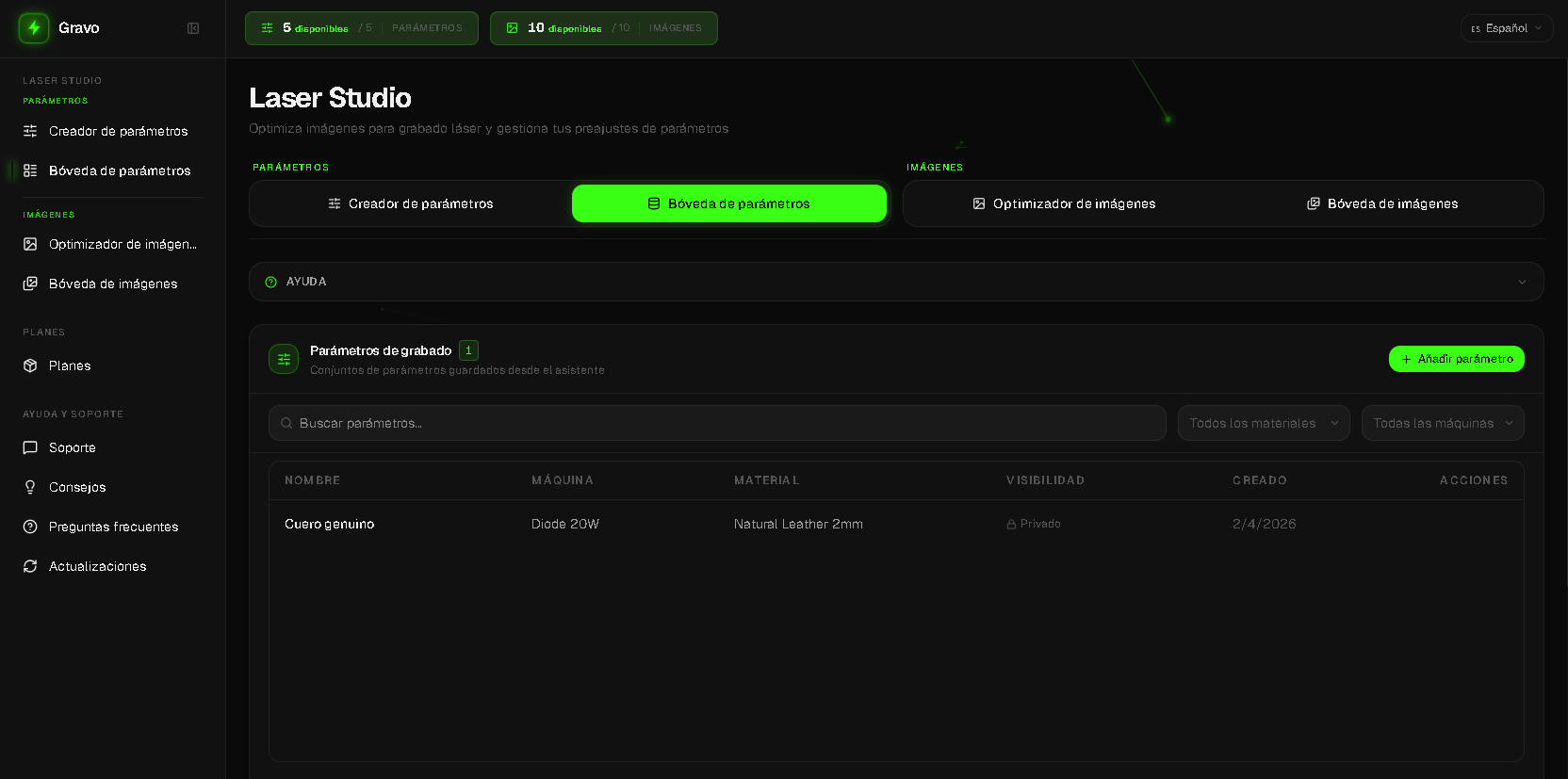The width and height of the screenshot is (1568, 779).
Task: Open Planes from the sidebar
Action: click(70, 365)
